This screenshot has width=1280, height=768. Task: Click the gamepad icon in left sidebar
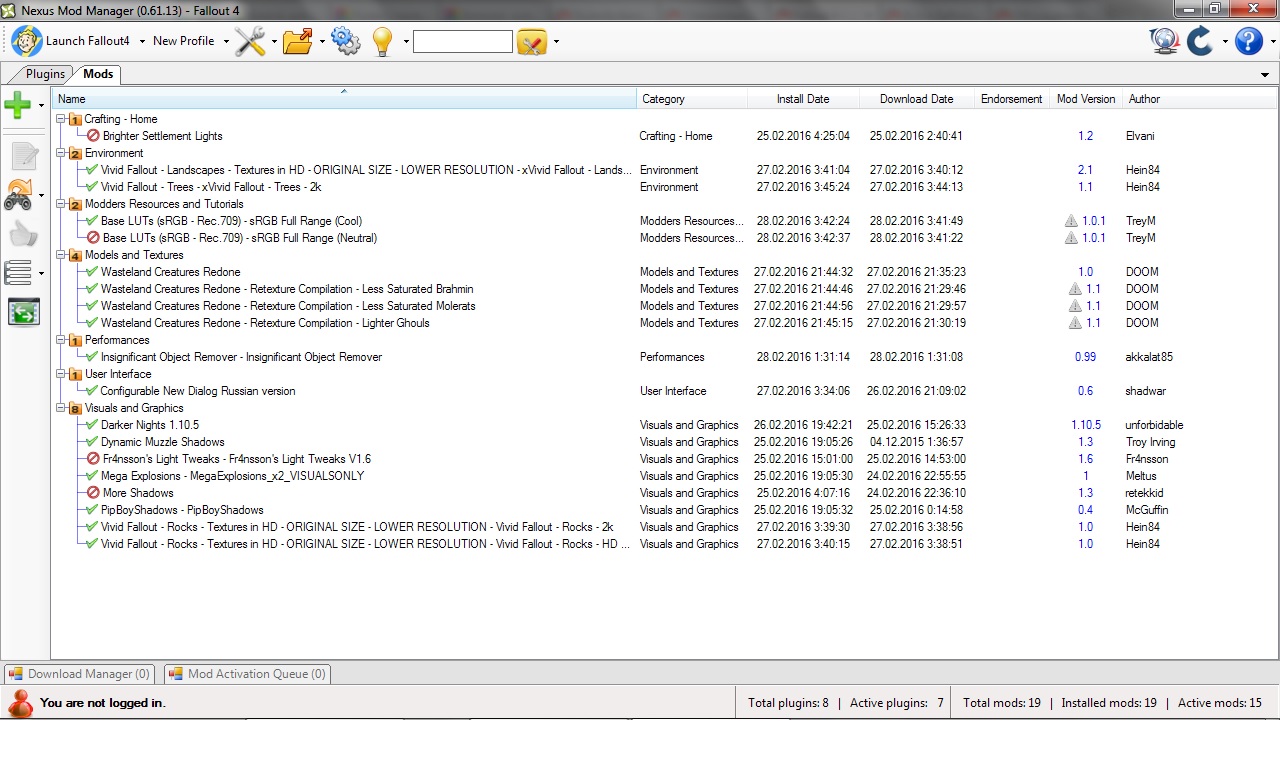(19, 195)
